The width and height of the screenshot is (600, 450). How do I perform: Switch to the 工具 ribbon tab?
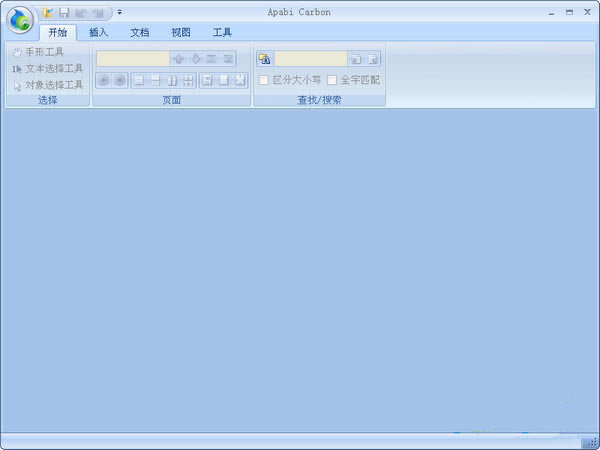(x=221, y=32)
